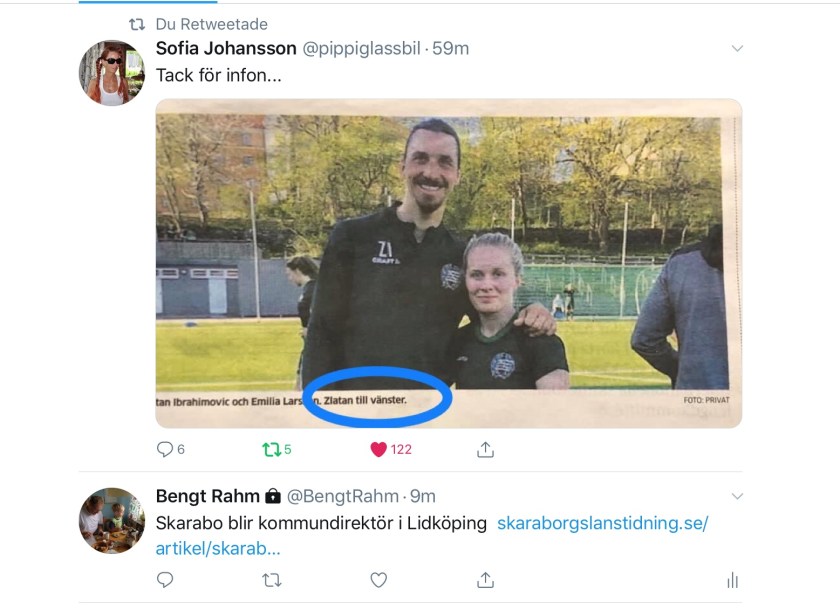
Task: Open @BengtRahm profile handle
Action: [343, 497]
